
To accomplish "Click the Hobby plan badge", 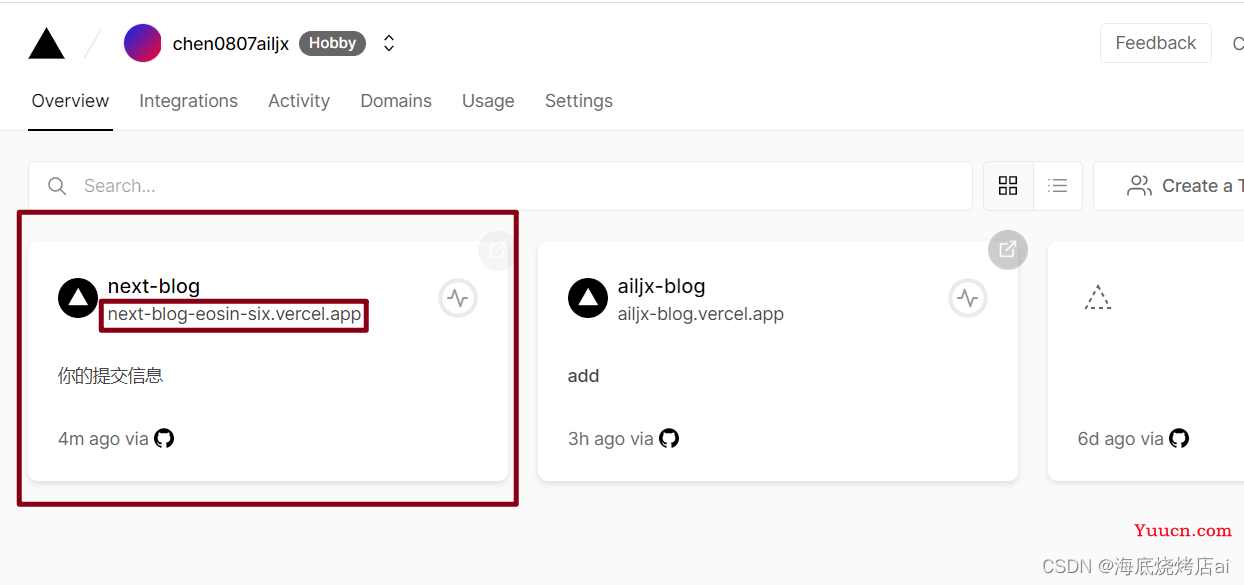I will point(332,43).
